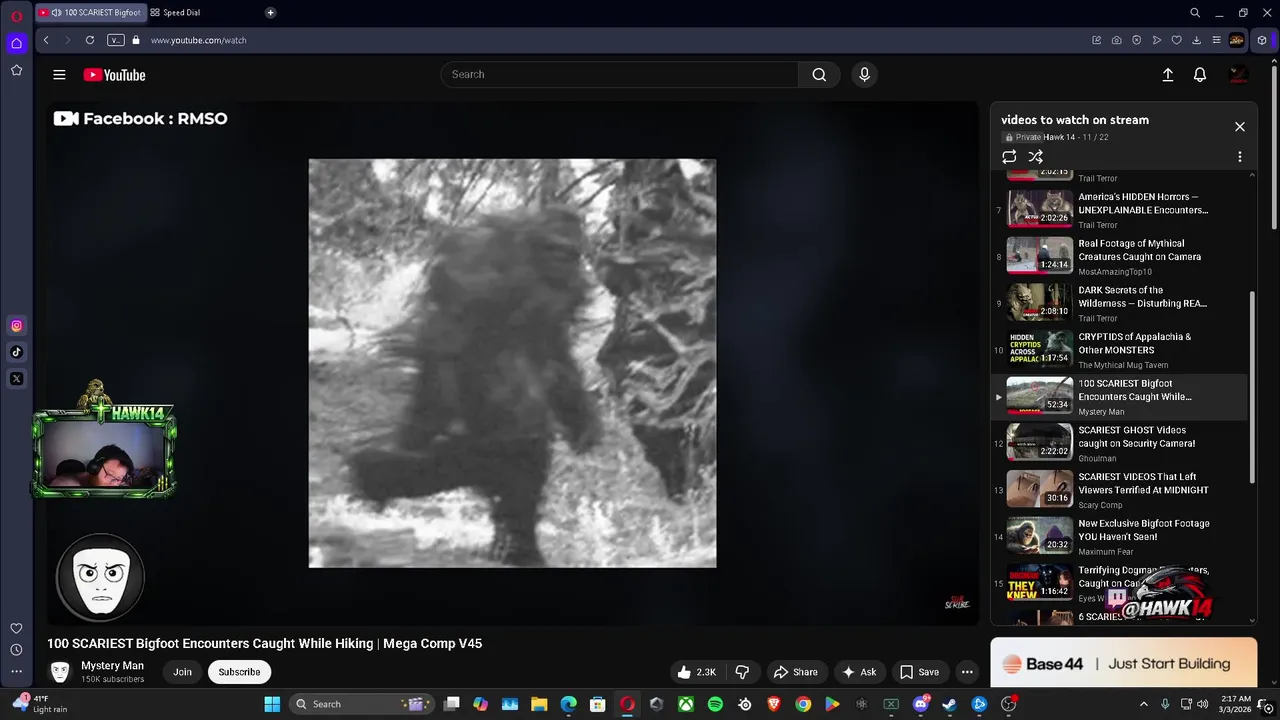Select CRYPTIDS of Appalachia playlist item
Image resolution: width=1280 pixels, height=720 pixels.
coord(1119,350)
